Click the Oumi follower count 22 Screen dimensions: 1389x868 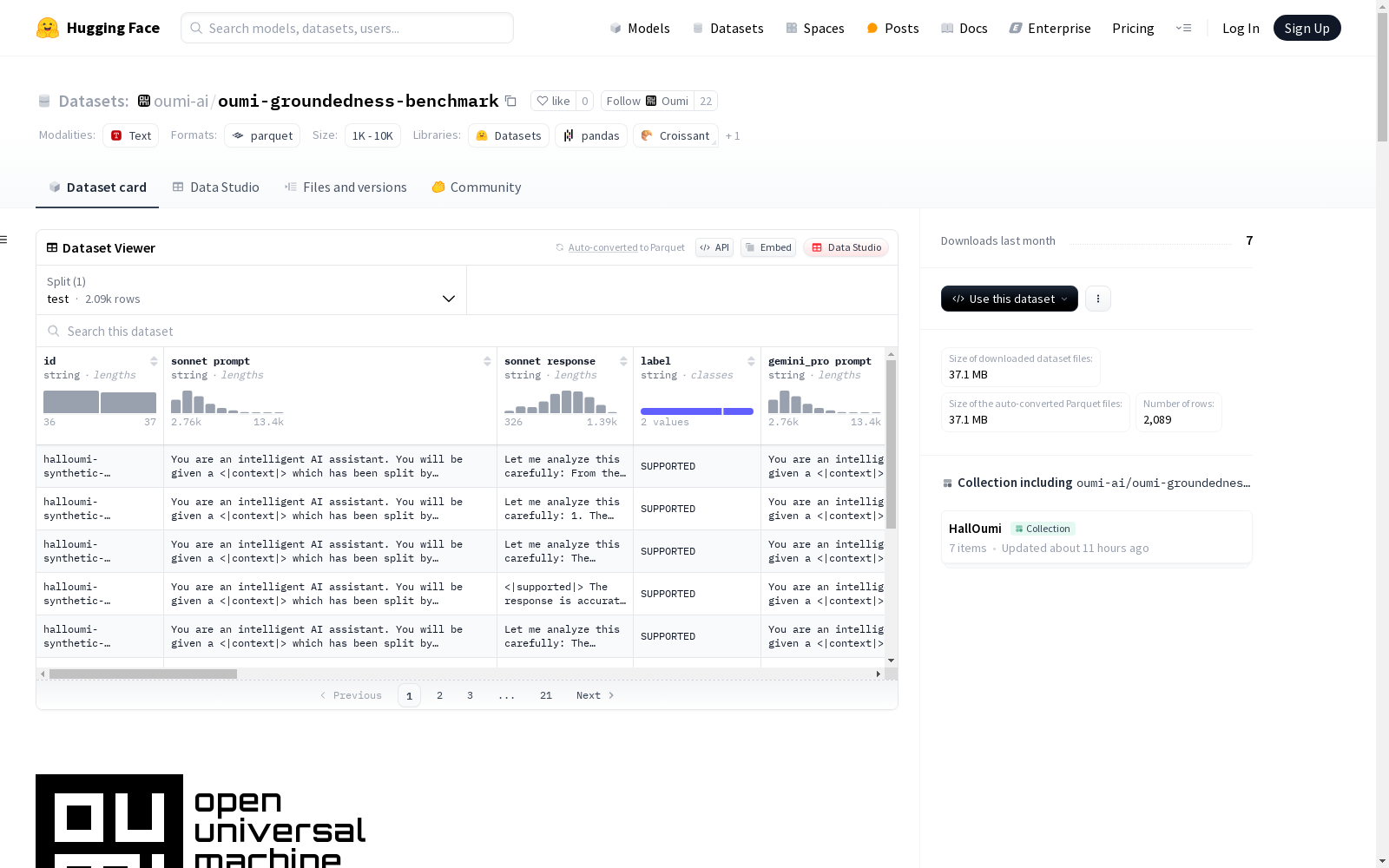tap(706, 101)
